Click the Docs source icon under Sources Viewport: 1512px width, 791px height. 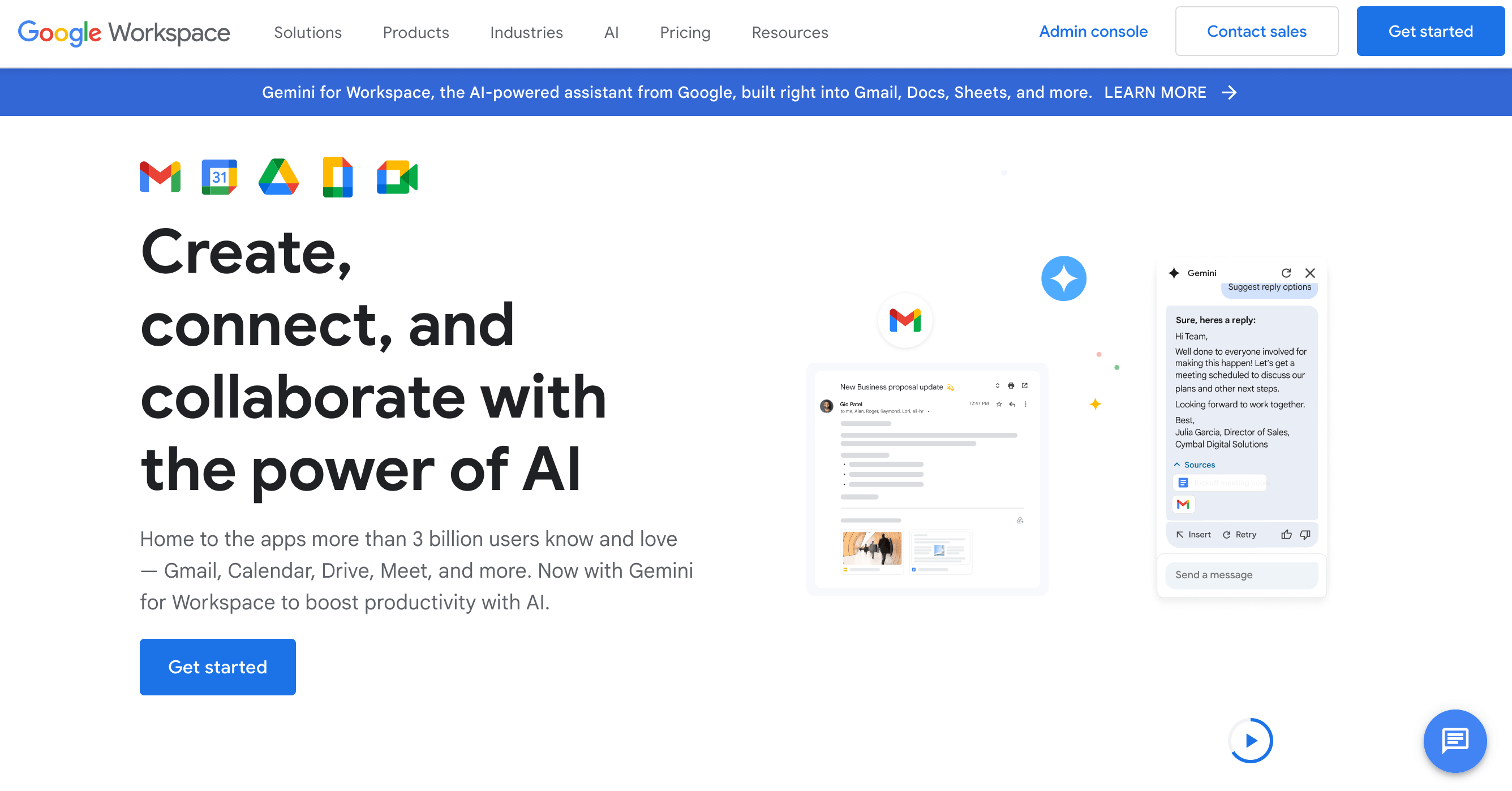pos(1183,482)
